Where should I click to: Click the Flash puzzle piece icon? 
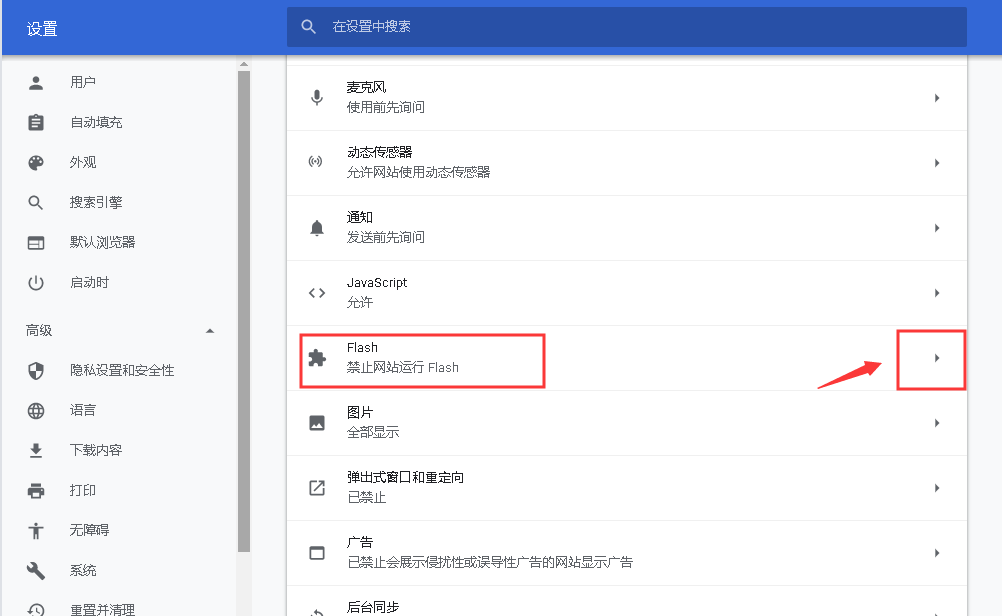317,358
